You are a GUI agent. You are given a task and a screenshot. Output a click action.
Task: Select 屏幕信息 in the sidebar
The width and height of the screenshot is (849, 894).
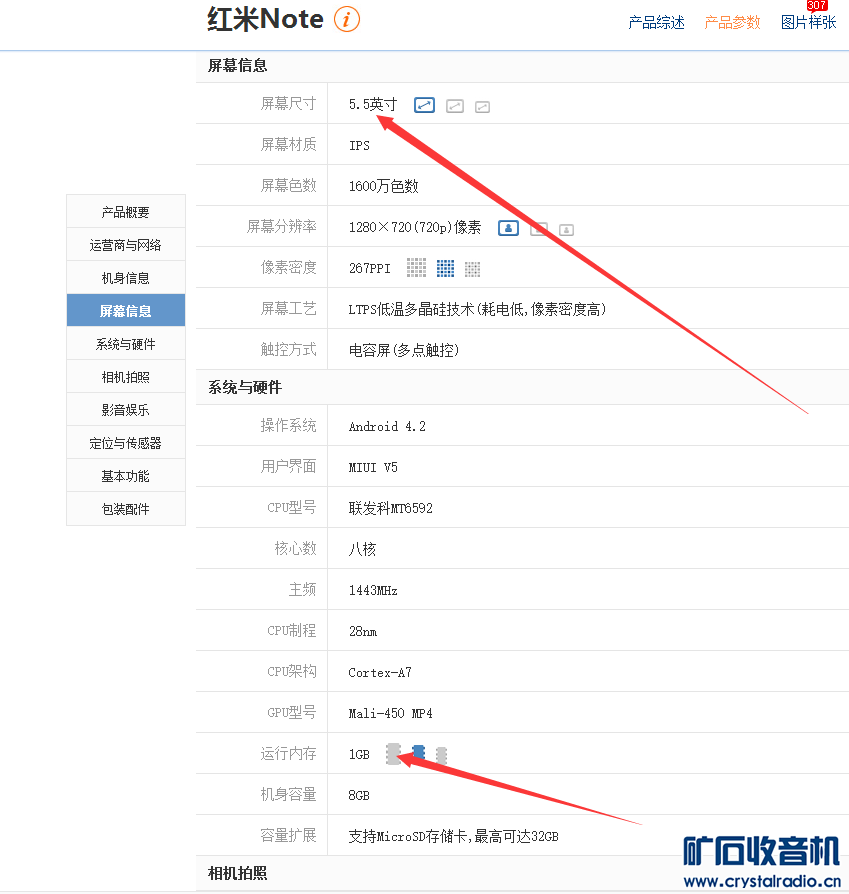[x=125, y=311]
